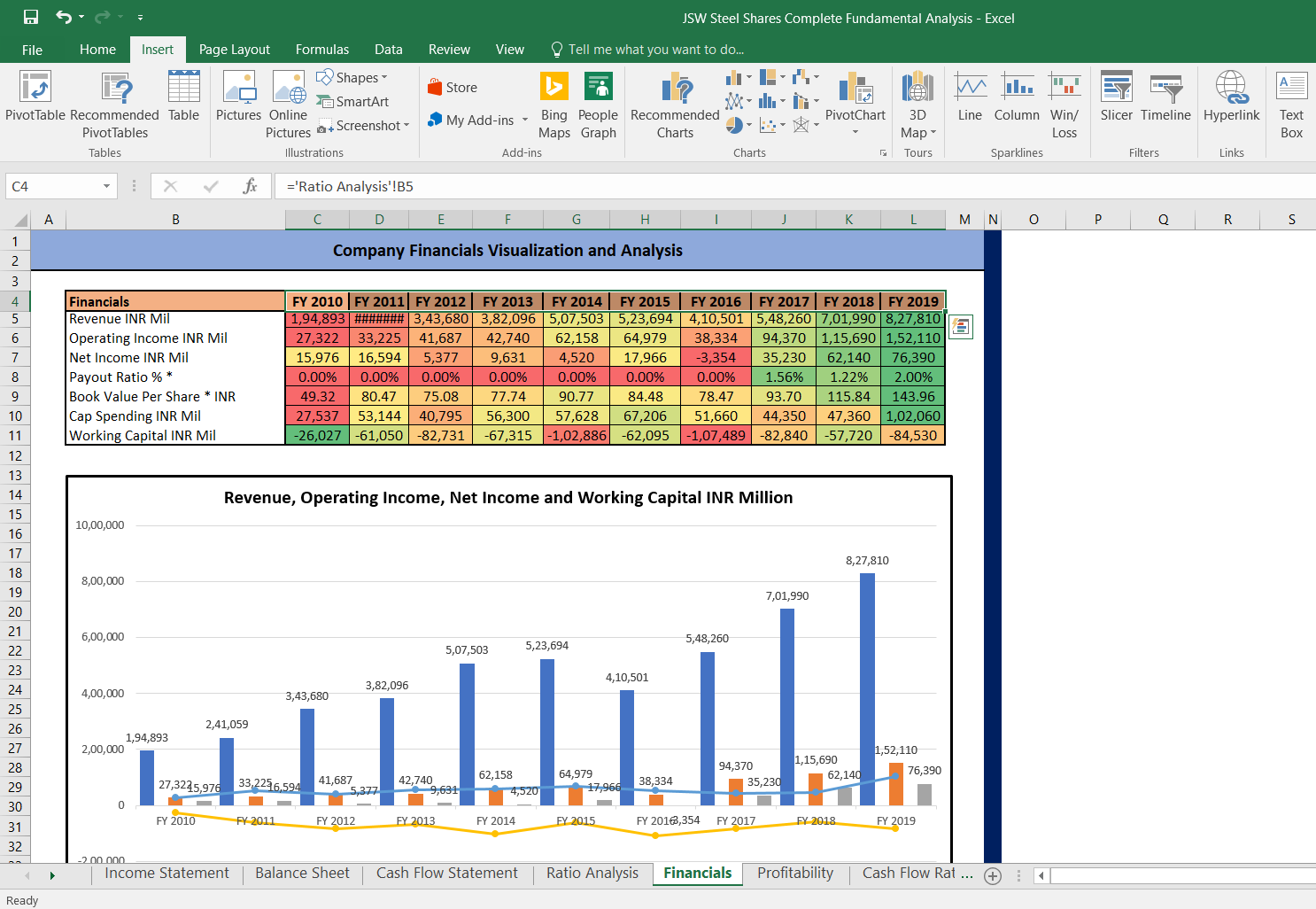Insert a Line sparkline
Viewport: 1316px width, 909px height.
click(971, 97)
